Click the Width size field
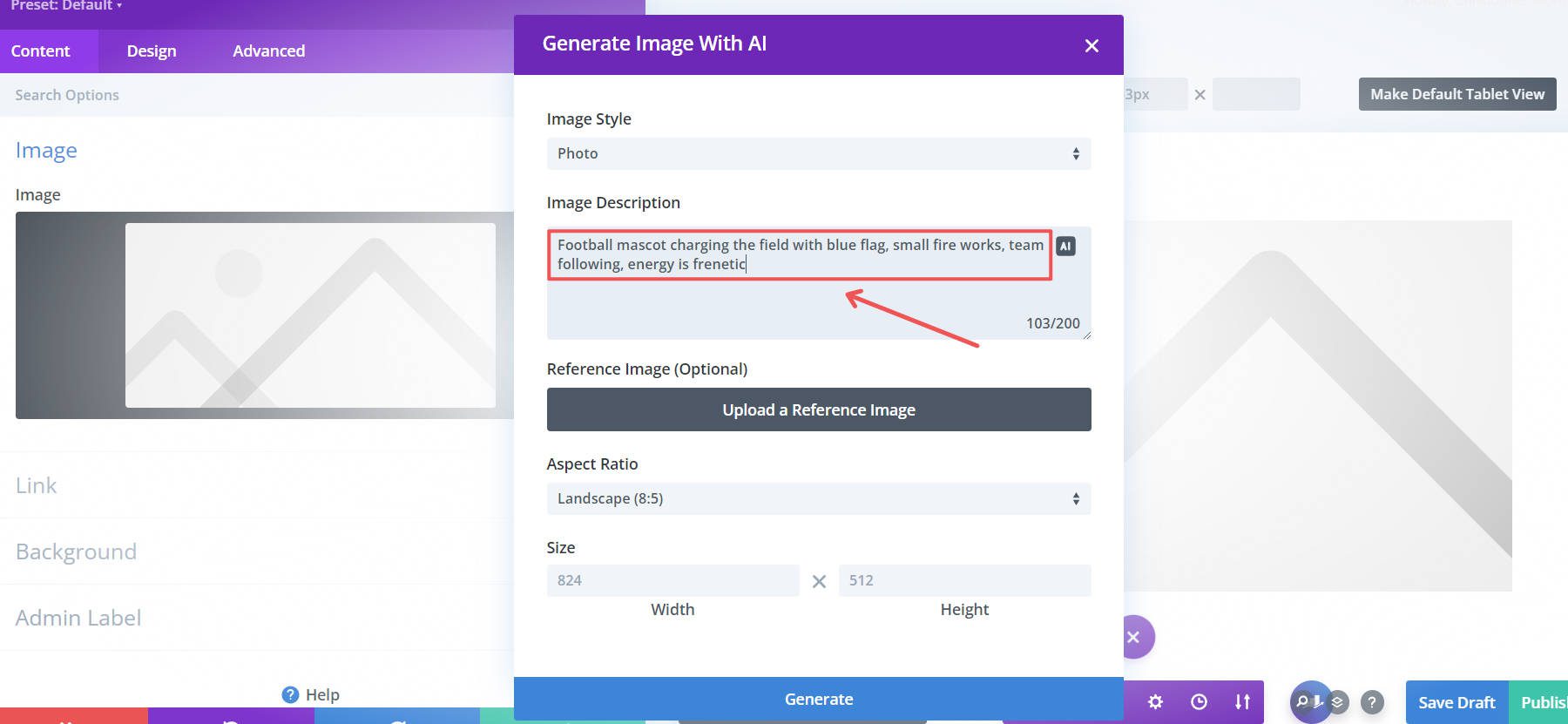The image size is (1568, 724). [x=672, y=580]
